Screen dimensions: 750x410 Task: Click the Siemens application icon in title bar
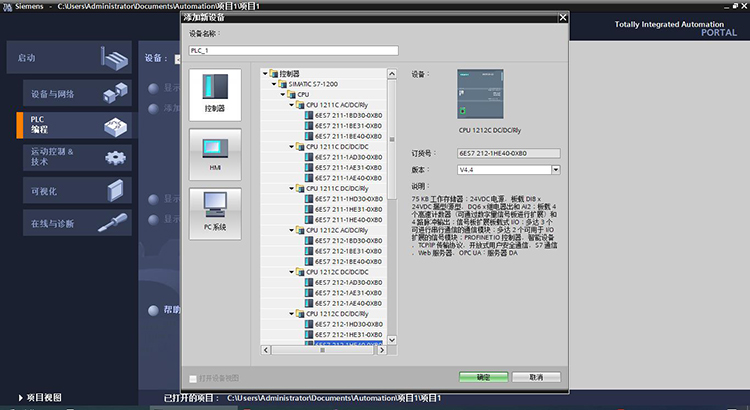[x=7, y=6]
